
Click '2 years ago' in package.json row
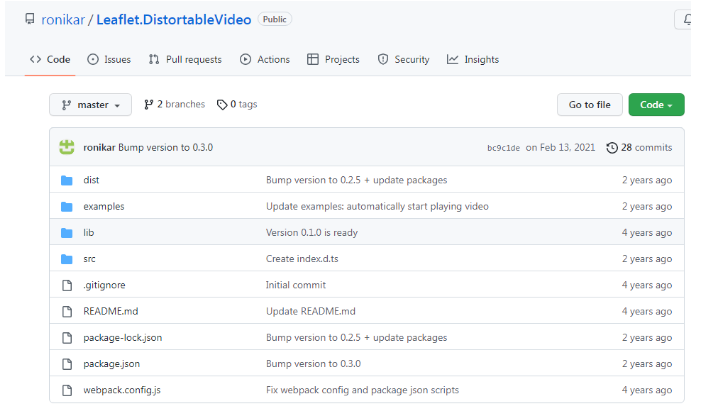point(647,364)
